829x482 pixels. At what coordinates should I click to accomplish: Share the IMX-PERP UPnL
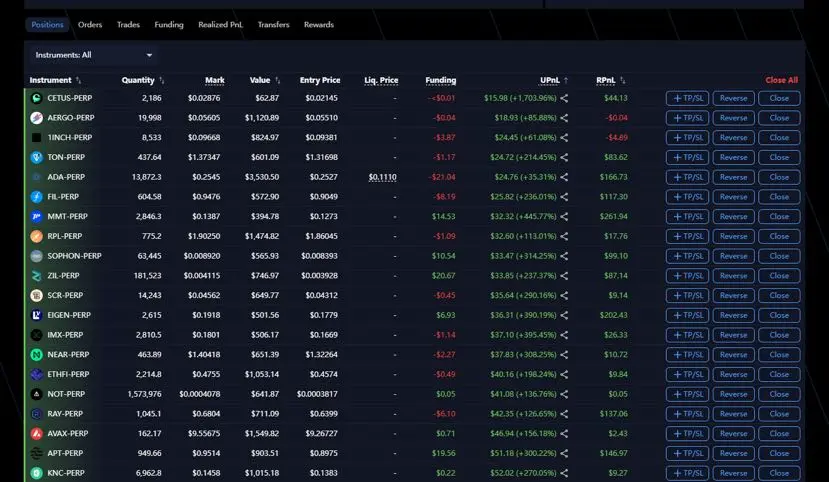click(x=564, y=335)
